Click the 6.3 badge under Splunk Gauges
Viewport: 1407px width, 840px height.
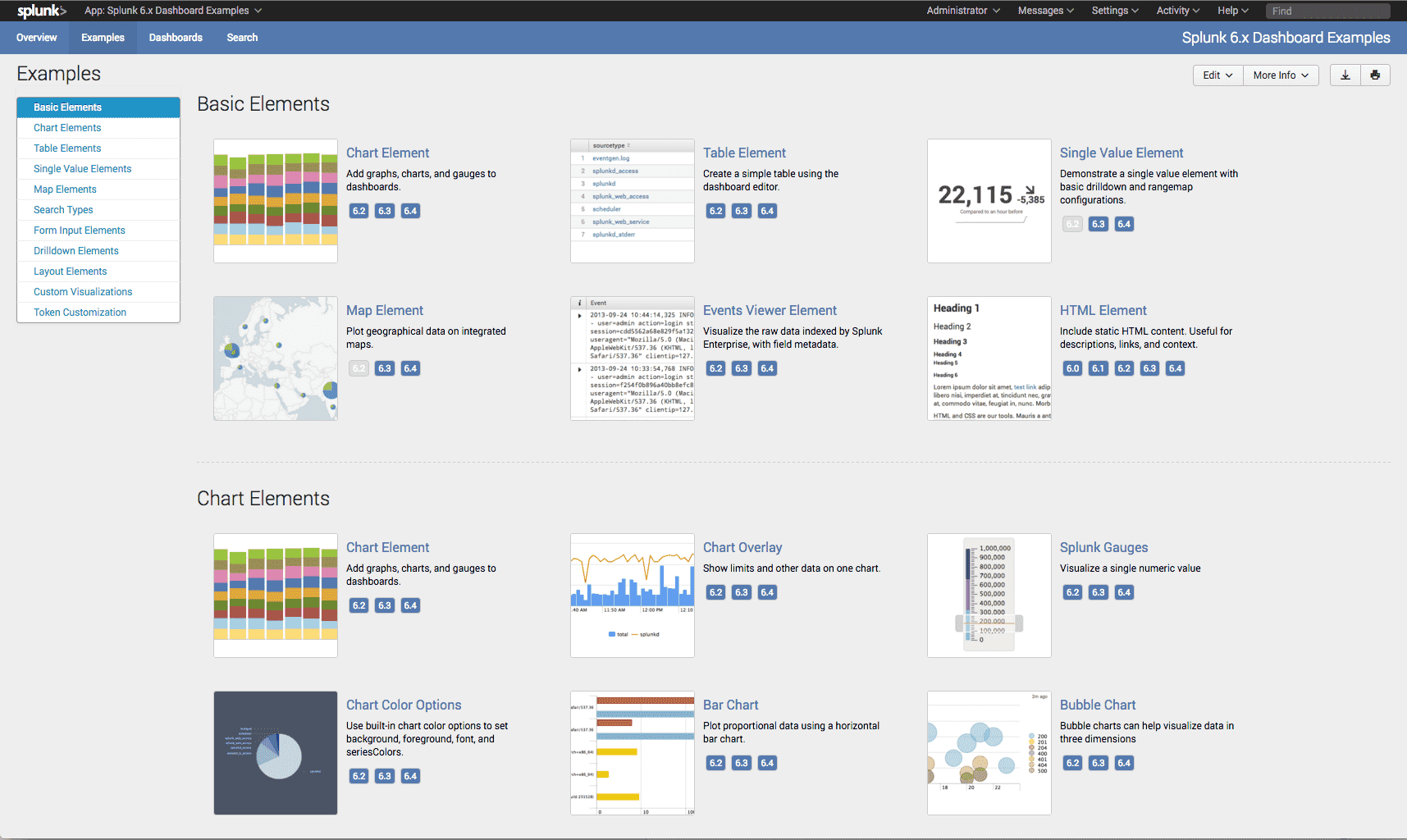1098,591
